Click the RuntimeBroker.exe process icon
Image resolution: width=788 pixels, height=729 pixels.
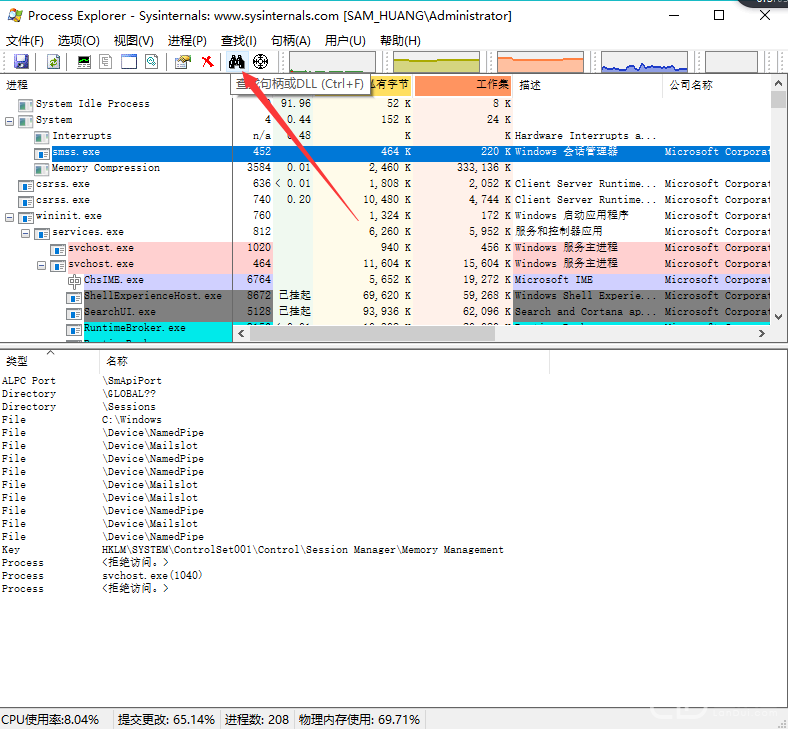point(74,330)
